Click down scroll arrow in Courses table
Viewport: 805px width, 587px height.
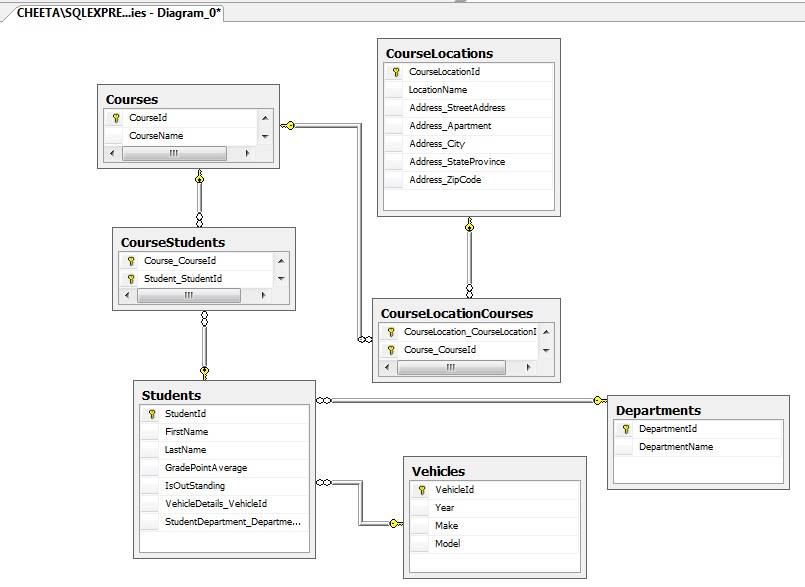[265, 137]
